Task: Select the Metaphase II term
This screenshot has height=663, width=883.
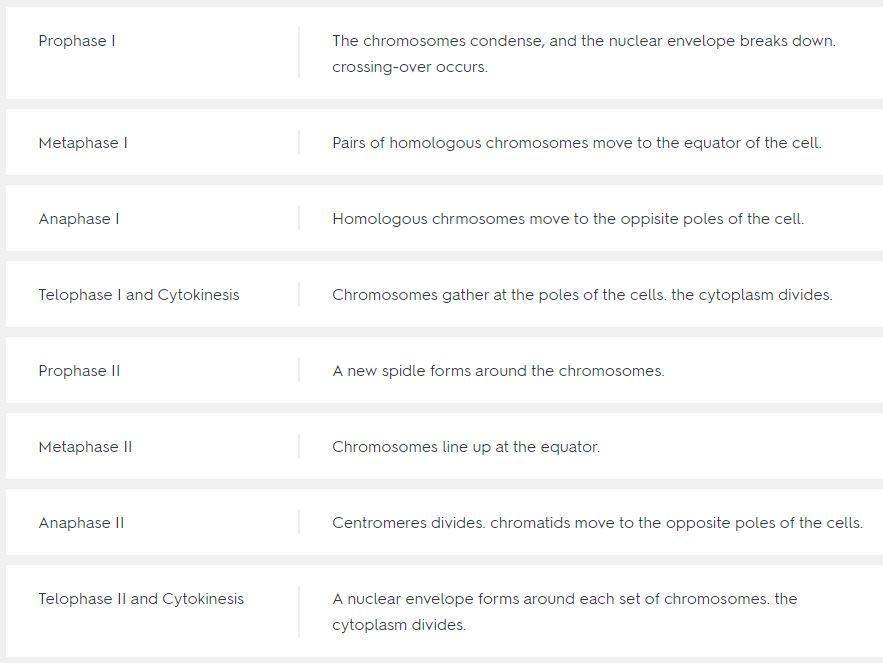Action: 86,447
